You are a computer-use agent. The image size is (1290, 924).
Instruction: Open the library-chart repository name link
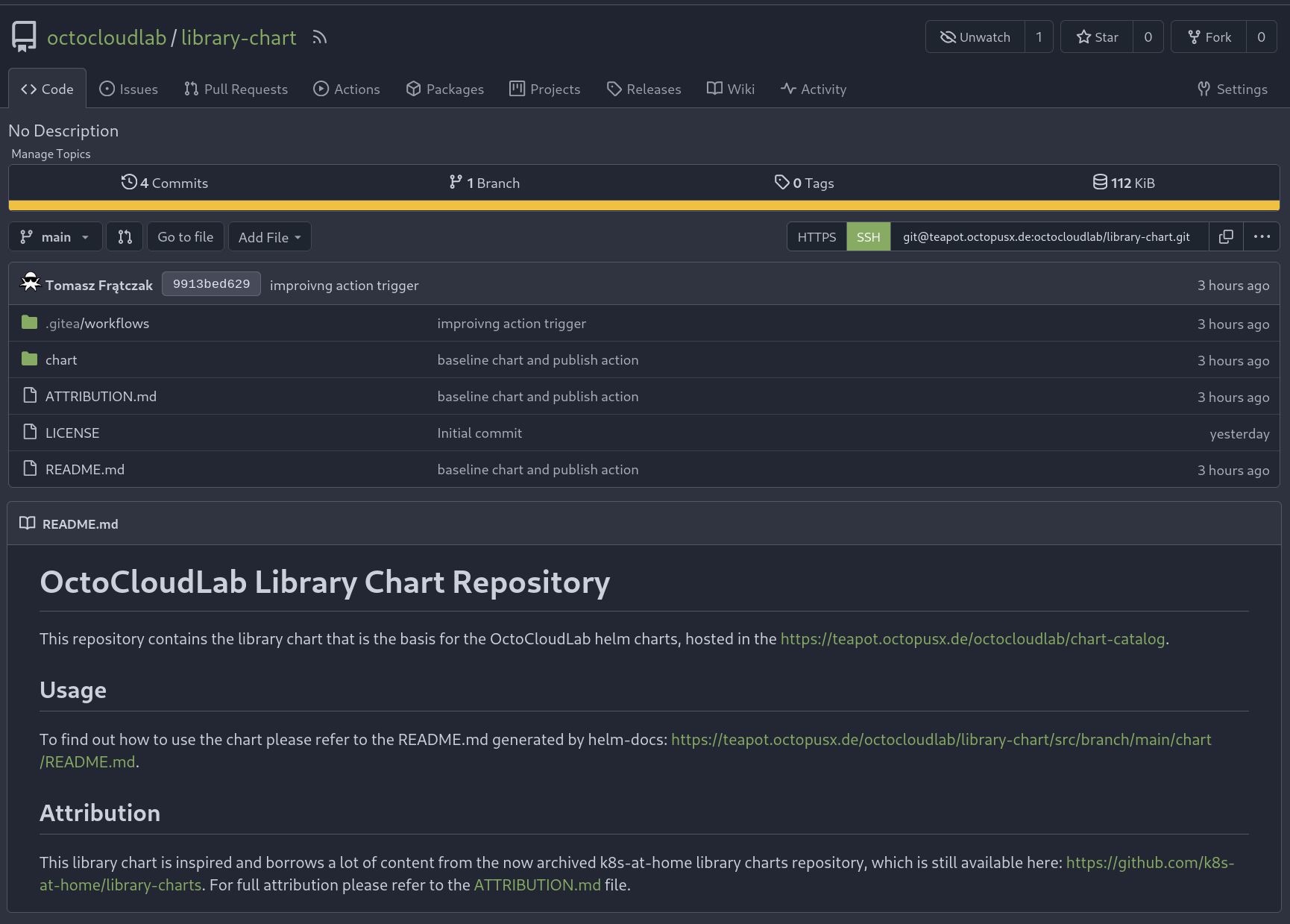pos(239,37)
